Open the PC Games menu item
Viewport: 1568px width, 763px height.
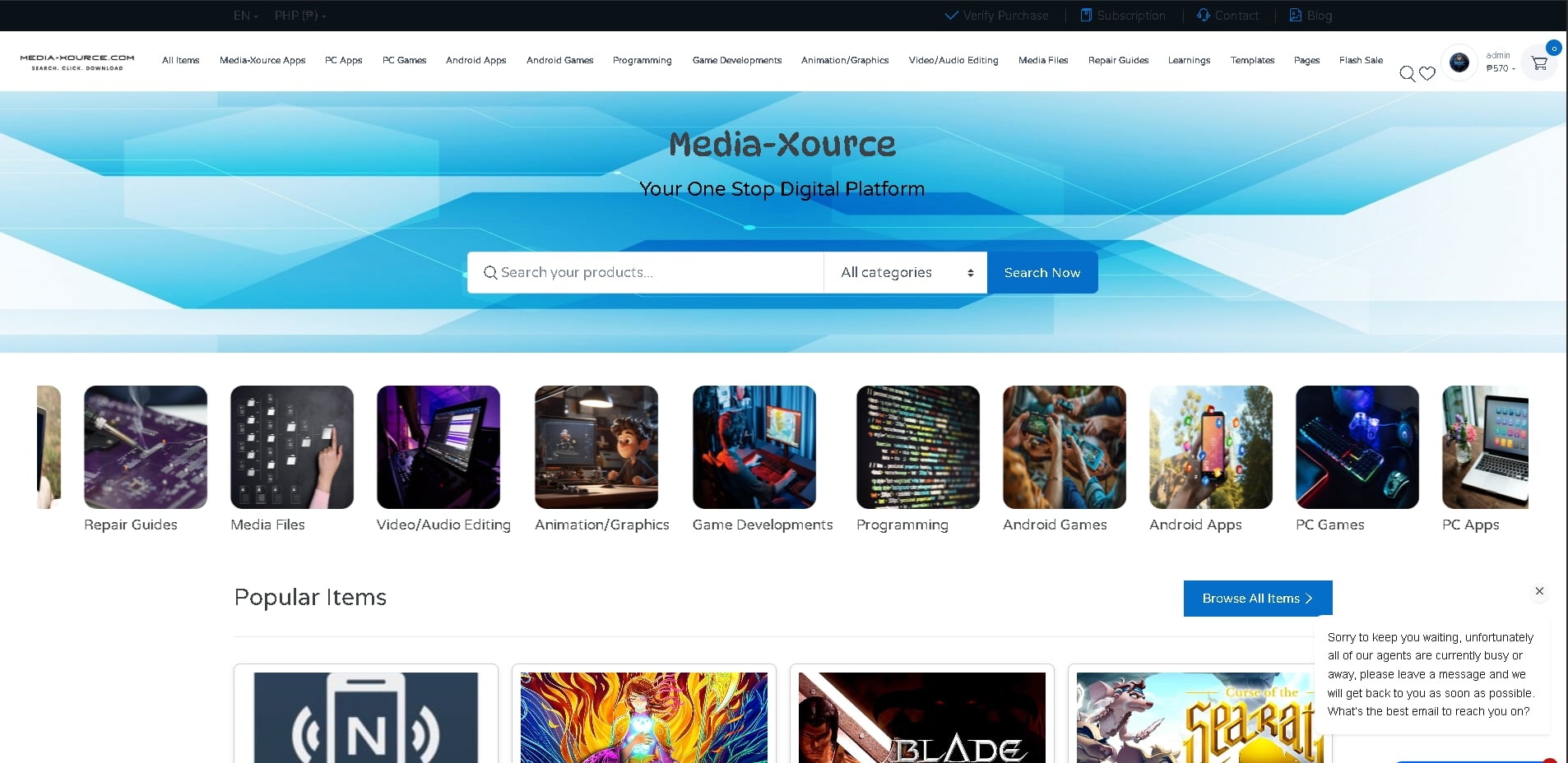click(404, 60)
